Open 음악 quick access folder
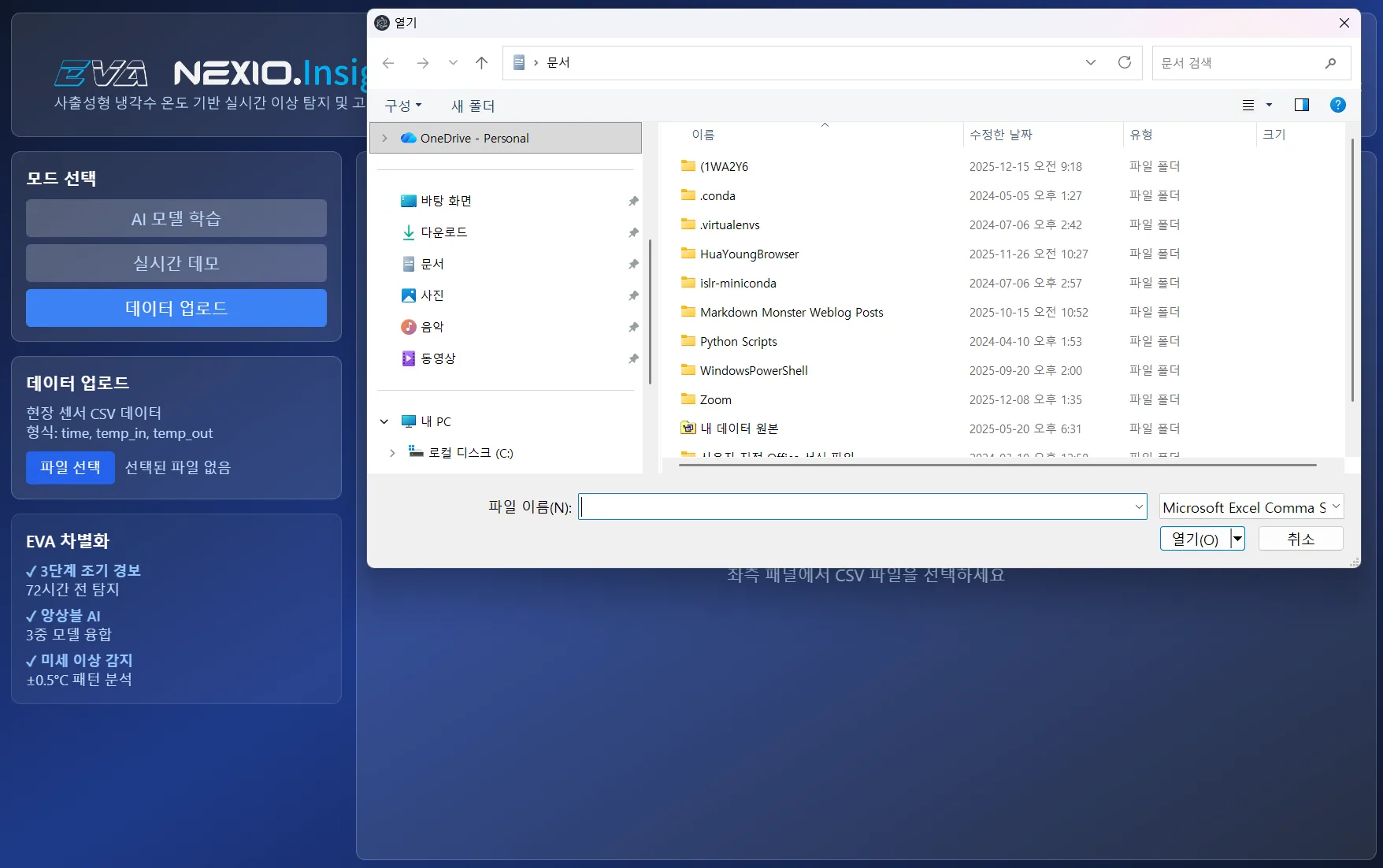Screen dimensions: 1383x868 click(x=432, y=327)
